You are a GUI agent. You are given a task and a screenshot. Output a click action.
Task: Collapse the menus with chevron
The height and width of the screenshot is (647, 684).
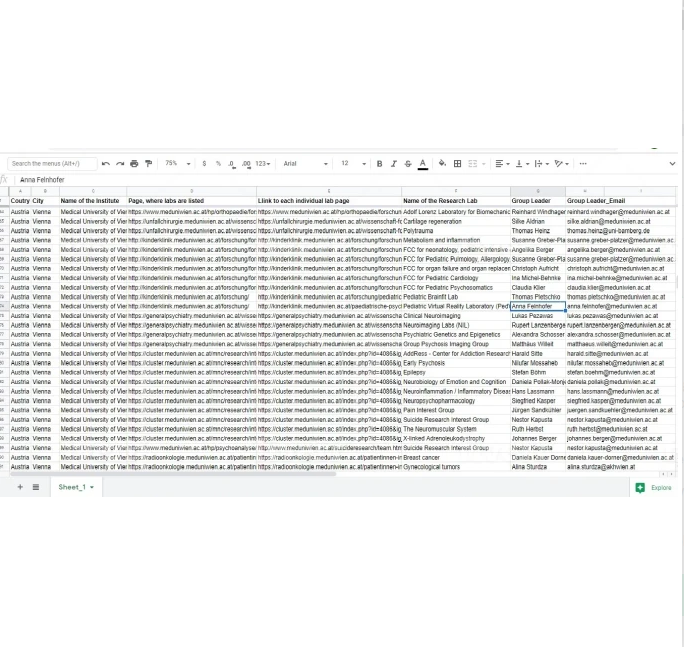click(672, 164)
